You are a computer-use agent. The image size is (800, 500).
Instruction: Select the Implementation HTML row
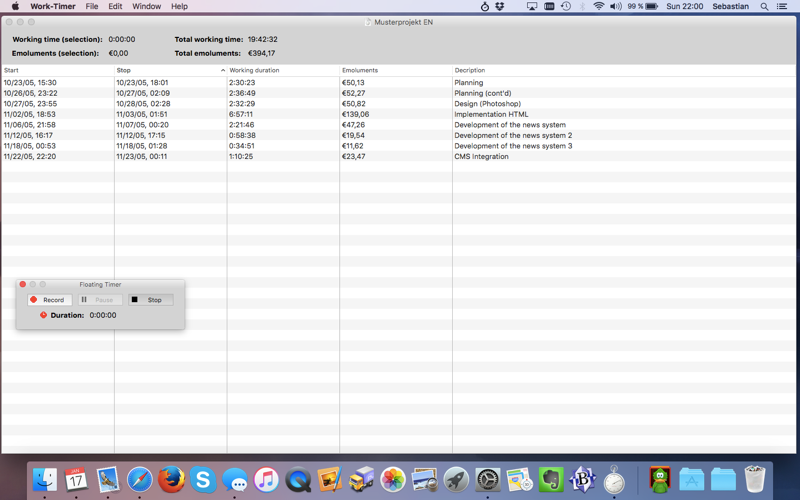[398, 114]
